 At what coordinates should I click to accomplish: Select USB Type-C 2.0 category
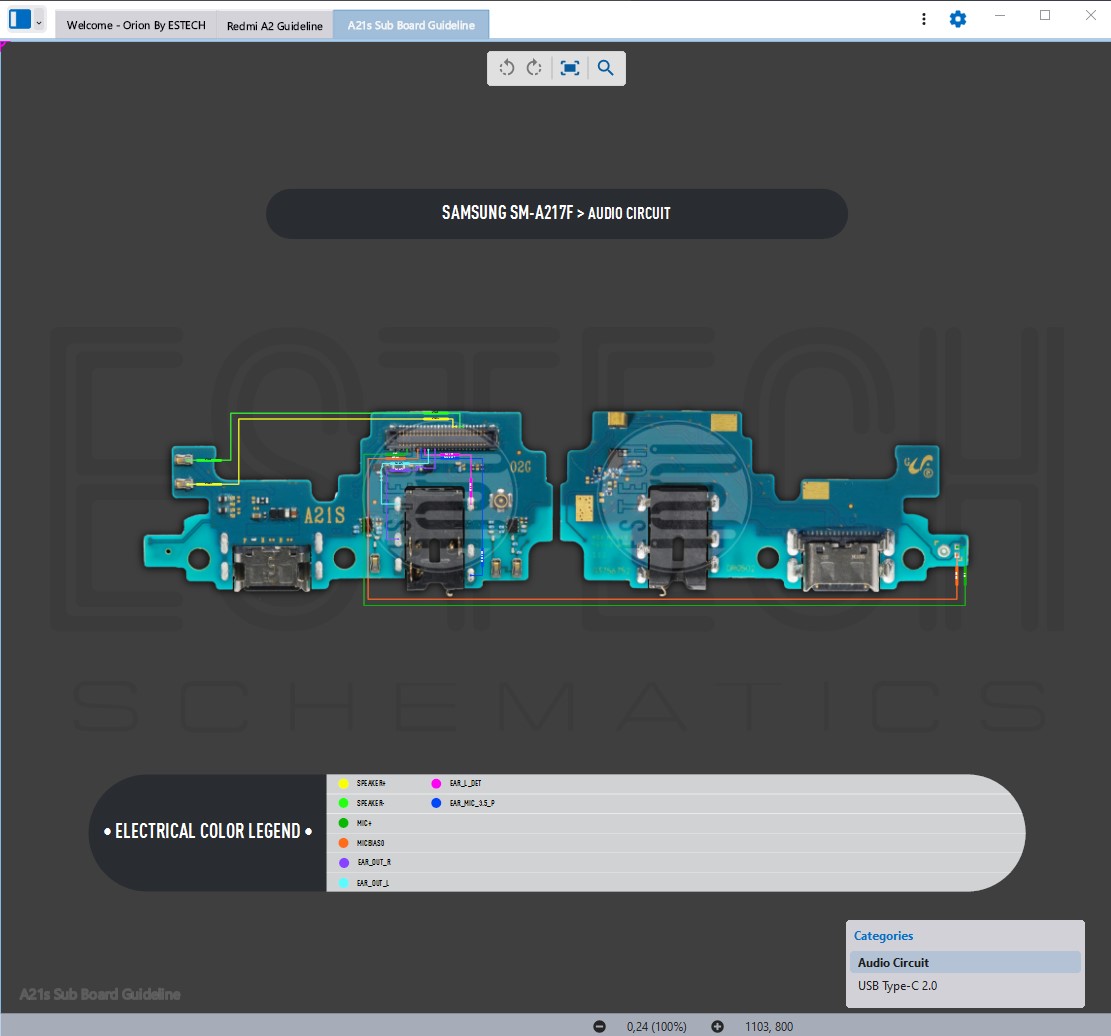pos(964,986)
